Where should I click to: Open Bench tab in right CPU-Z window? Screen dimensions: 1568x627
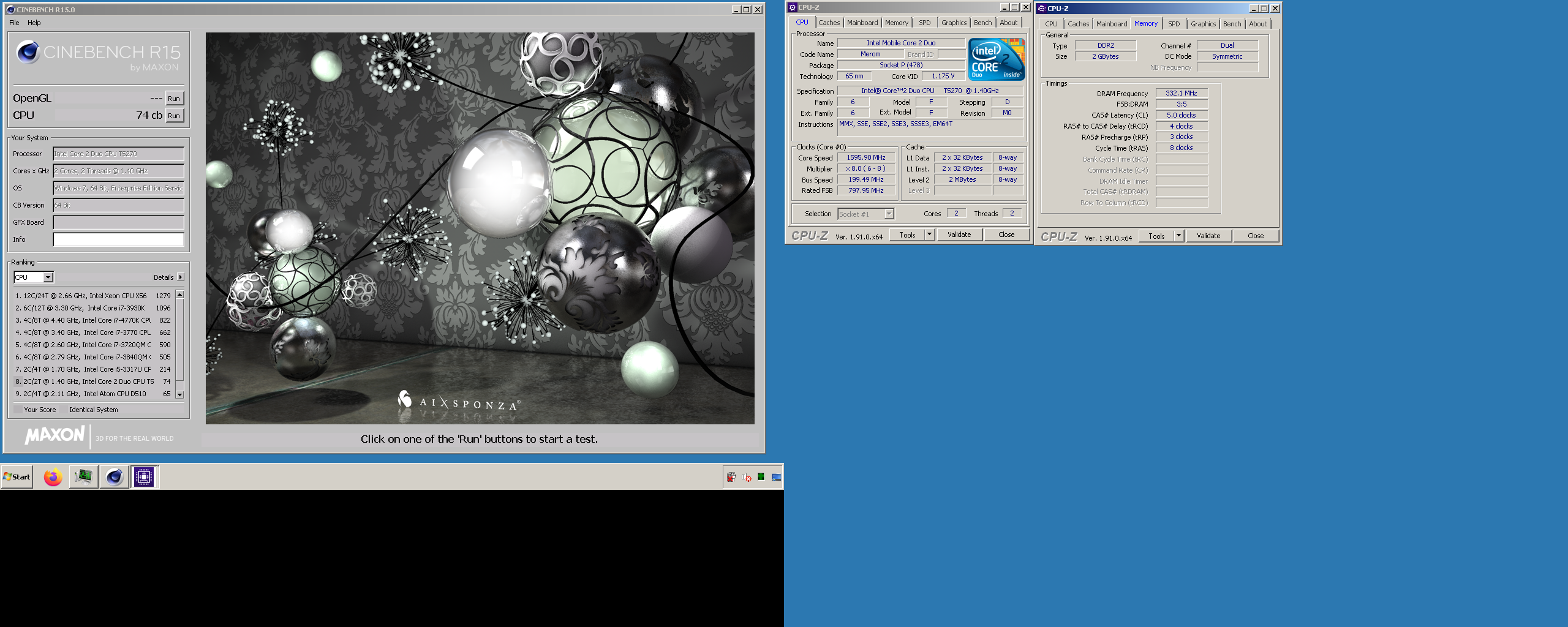pos(1232,24)
